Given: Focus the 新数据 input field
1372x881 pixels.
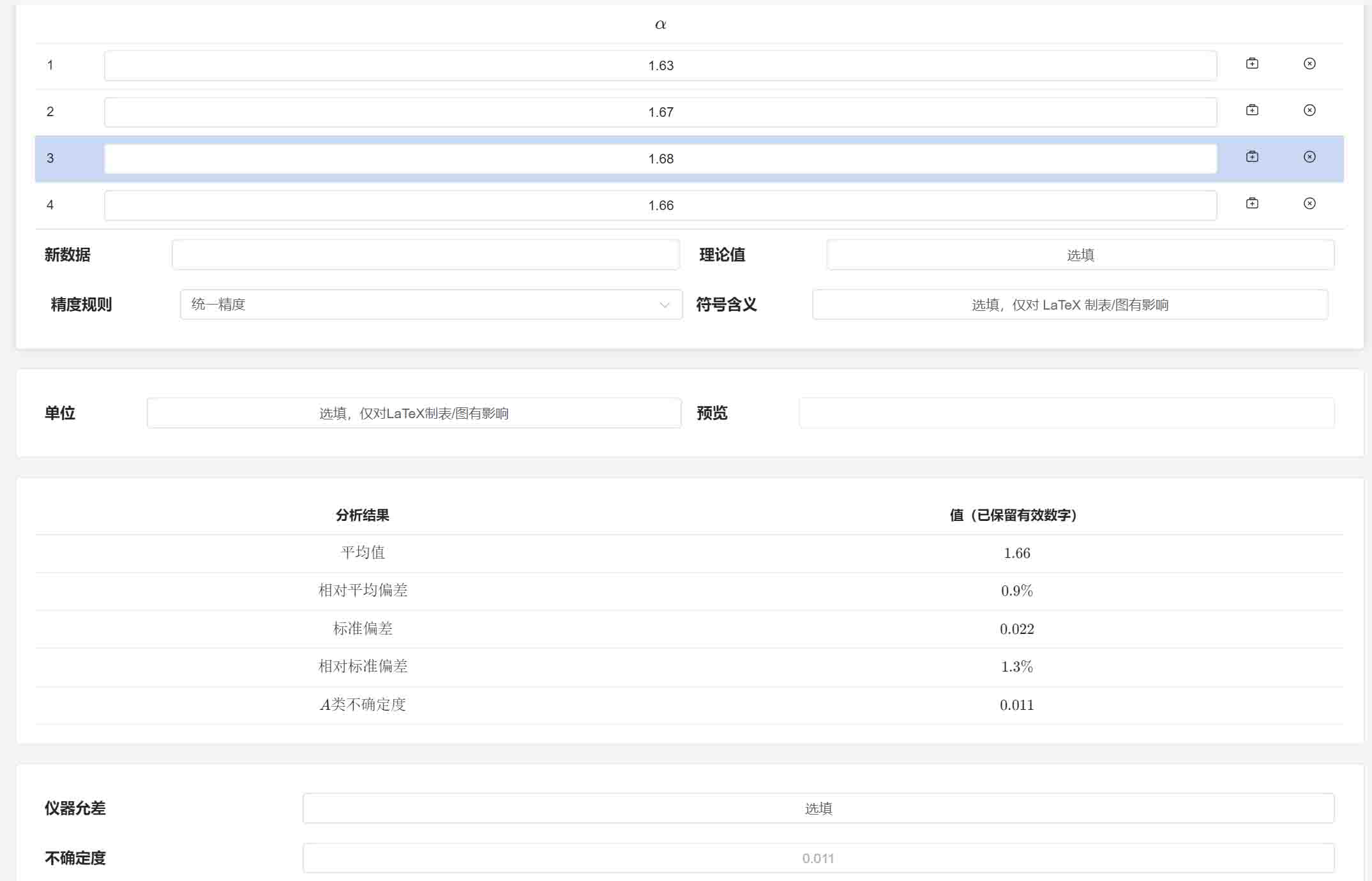Looking at the screenshot, I should [x=425, y=255].
